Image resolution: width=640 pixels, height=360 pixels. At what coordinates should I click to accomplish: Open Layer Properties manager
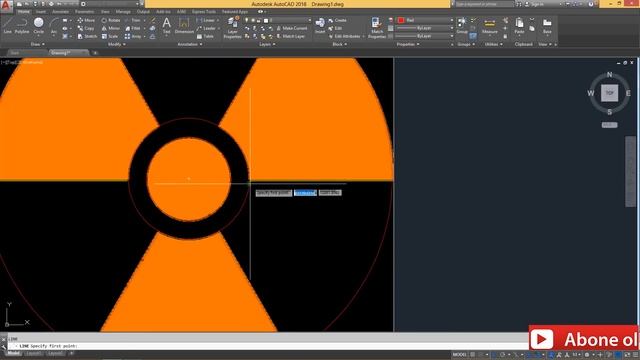pyautogui.click(x=233, y=28)
